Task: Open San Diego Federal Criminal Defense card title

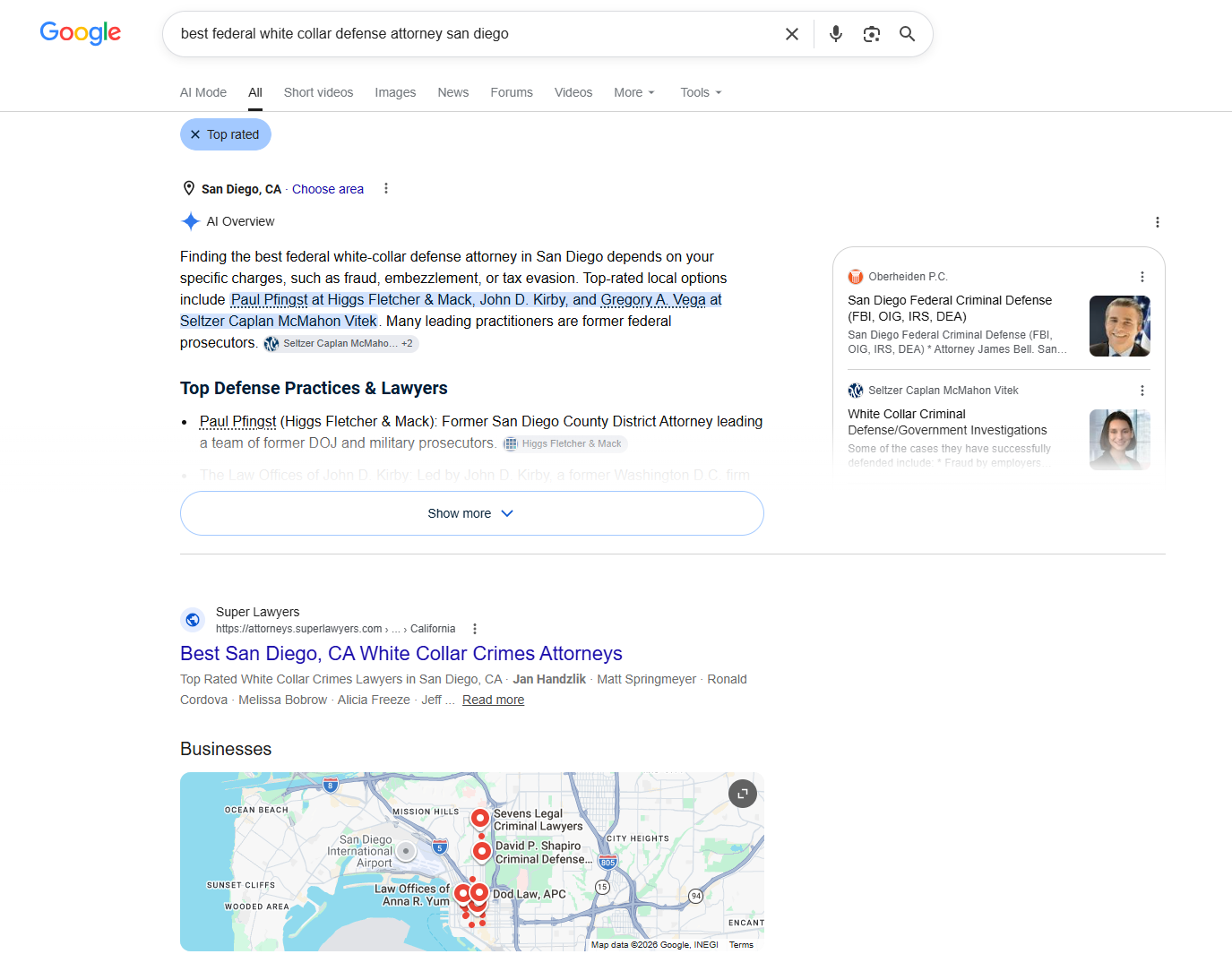Action: click(950, 308)
